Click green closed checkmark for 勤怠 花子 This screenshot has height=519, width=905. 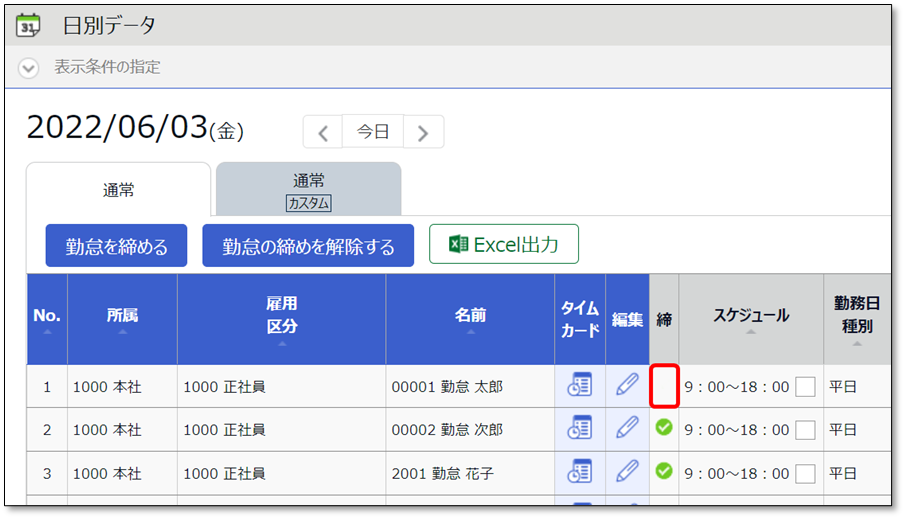click(663, 471)
